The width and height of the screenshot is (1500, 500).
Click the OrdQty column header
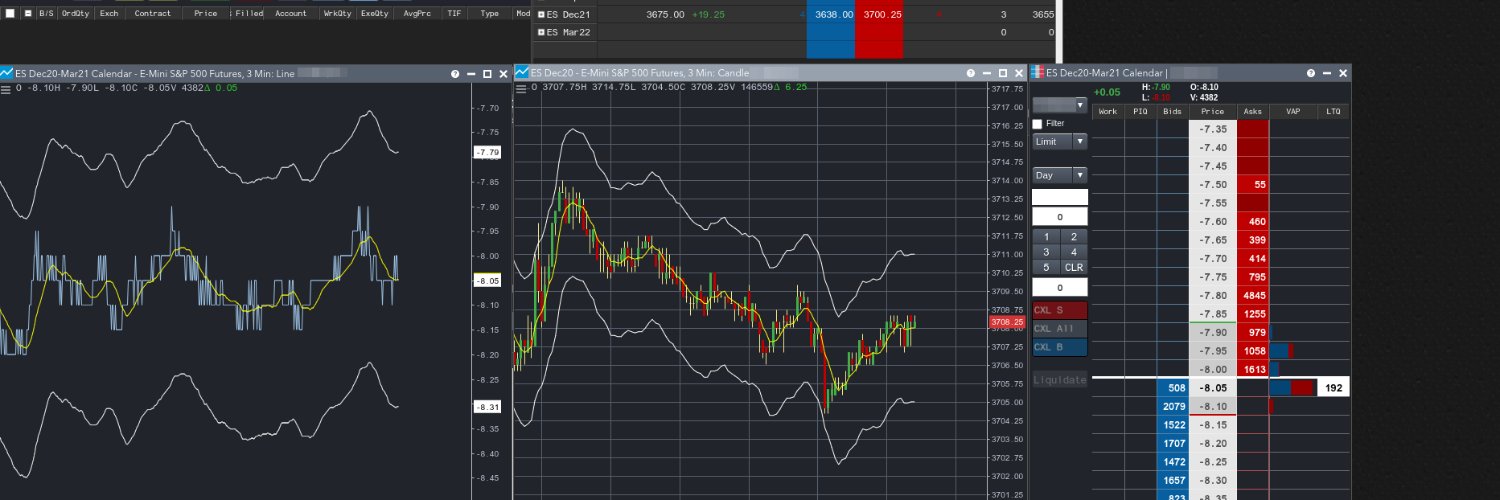tap(74, 14)
